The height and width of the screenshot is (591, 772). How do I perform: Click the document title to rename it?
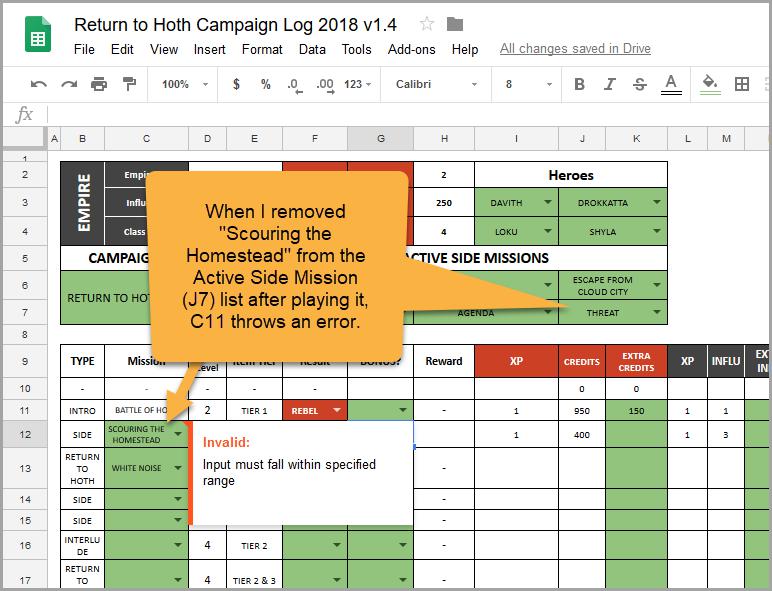coord(235,25)
